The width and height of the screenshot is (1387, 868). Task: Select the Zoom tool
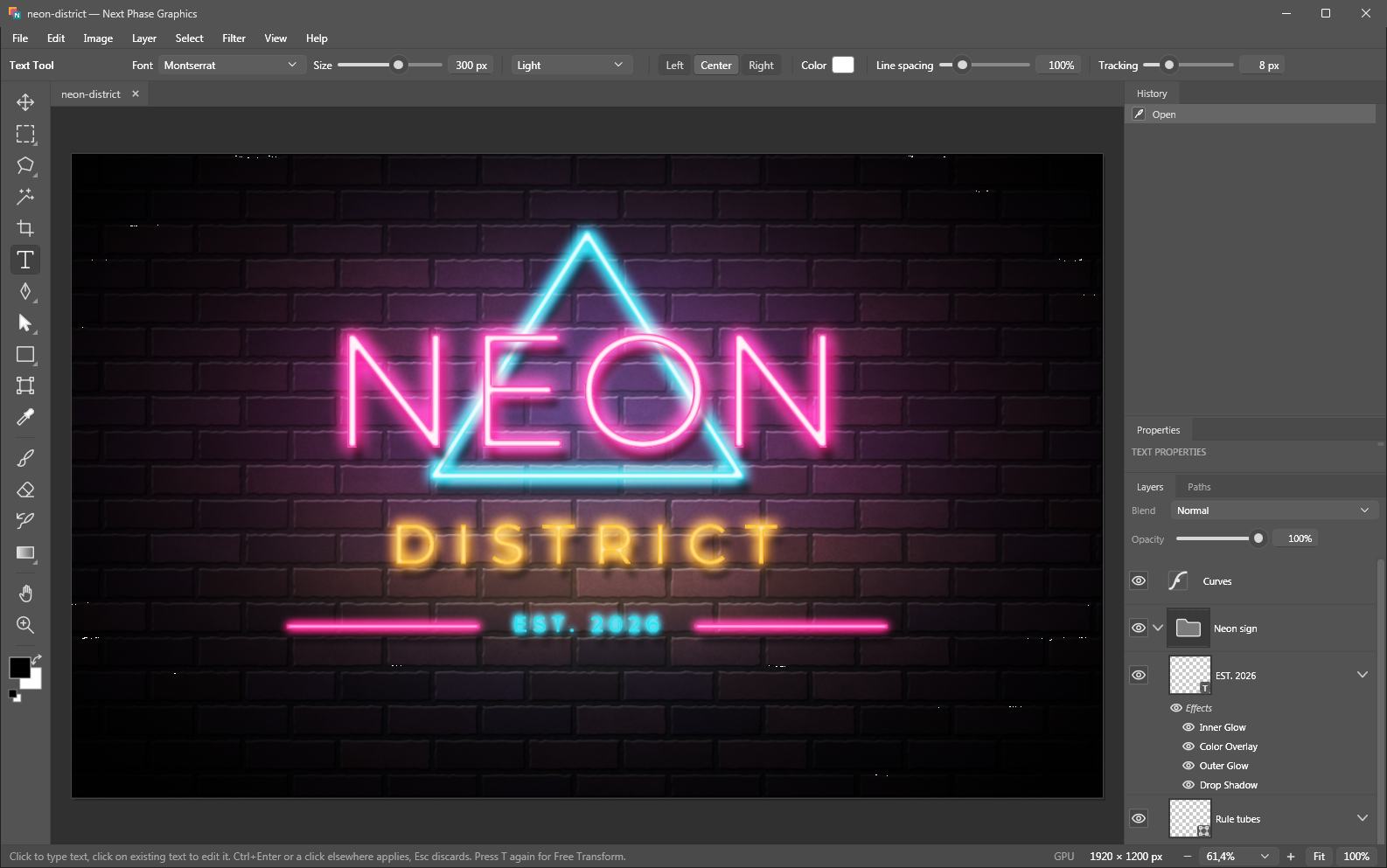point(25,625)
